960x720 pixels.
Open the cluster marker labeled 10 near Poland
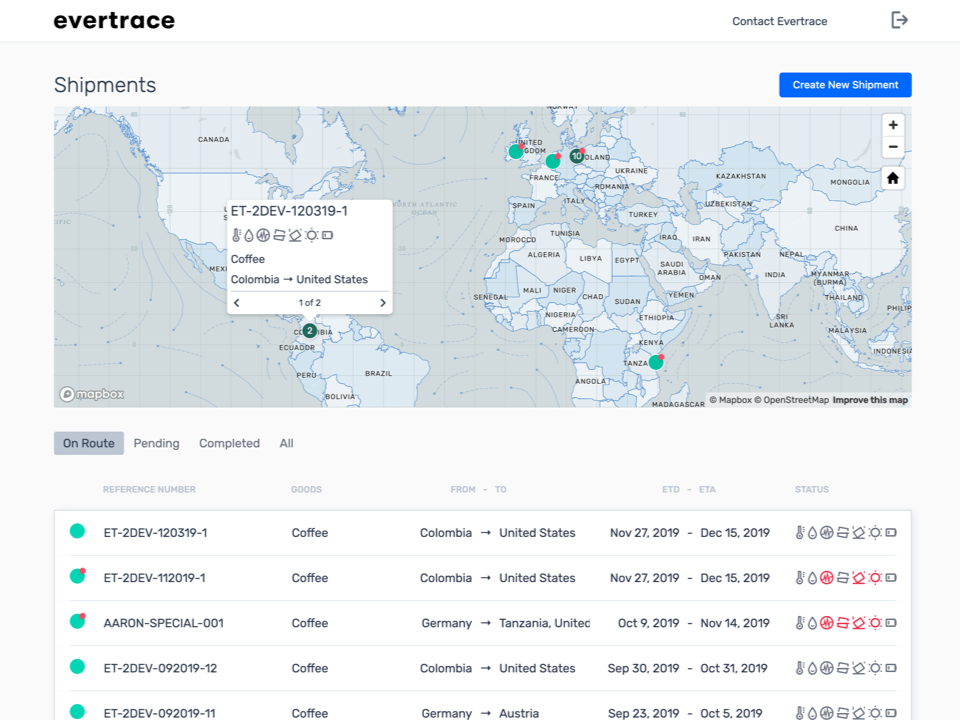[577, 156]
